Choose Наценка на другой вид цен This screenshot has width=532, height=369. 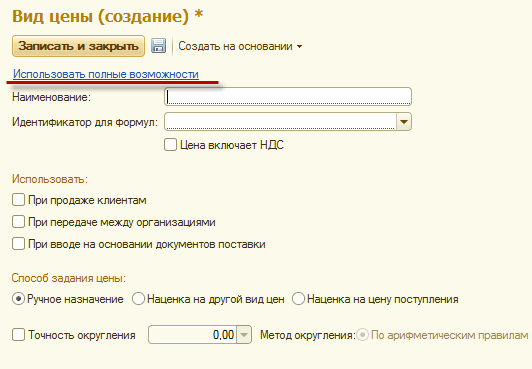click(x=138, y=299)
